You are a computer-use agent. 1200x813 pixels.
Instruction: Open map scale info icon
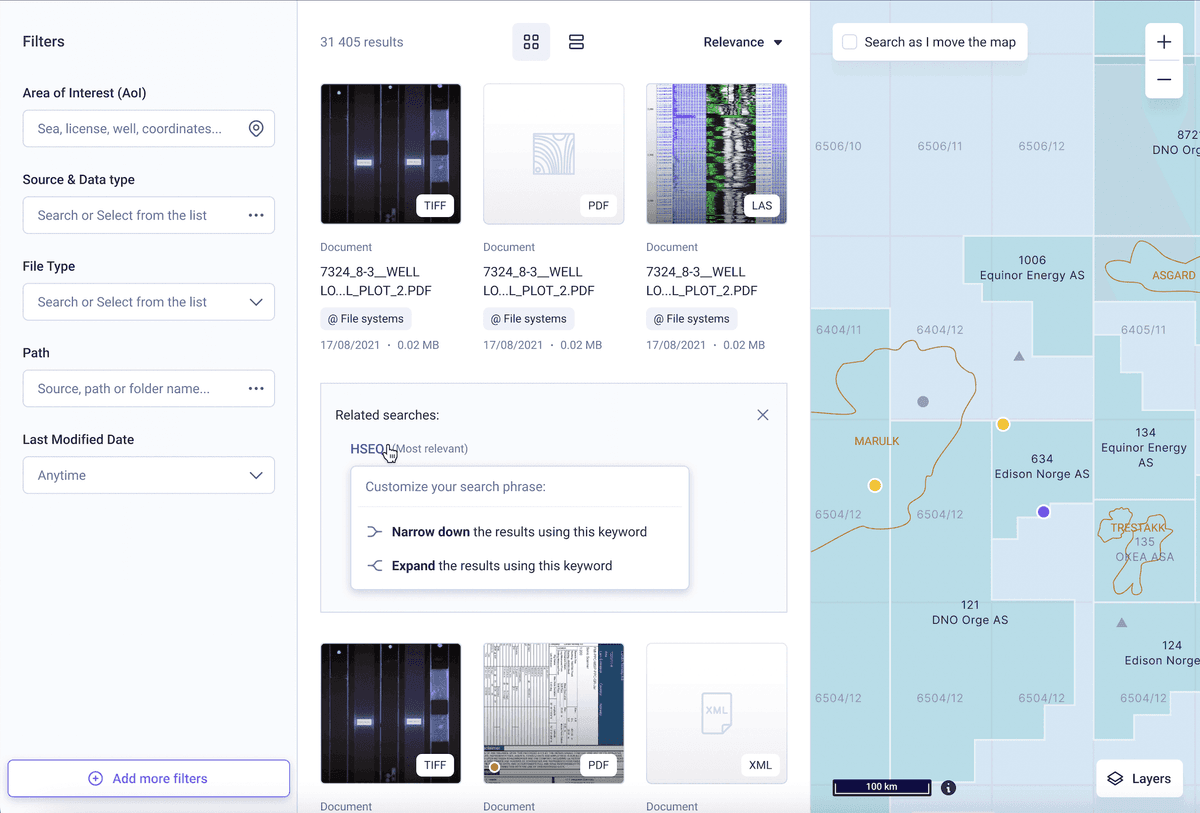(x=948, y=787)
